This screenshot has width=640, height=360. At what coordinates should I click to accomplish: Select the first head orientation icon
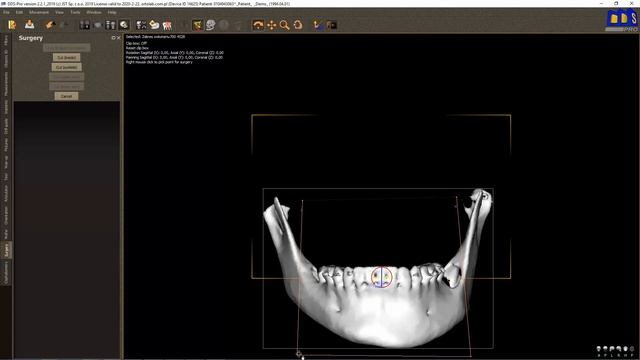pyautogui.click(x=599, y=351)
